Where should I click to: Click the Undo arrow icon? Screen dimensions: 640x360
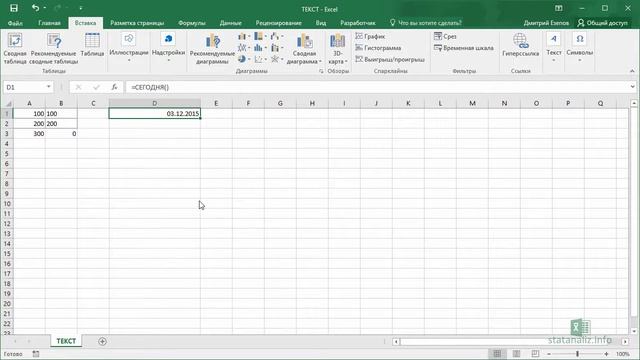36,8
